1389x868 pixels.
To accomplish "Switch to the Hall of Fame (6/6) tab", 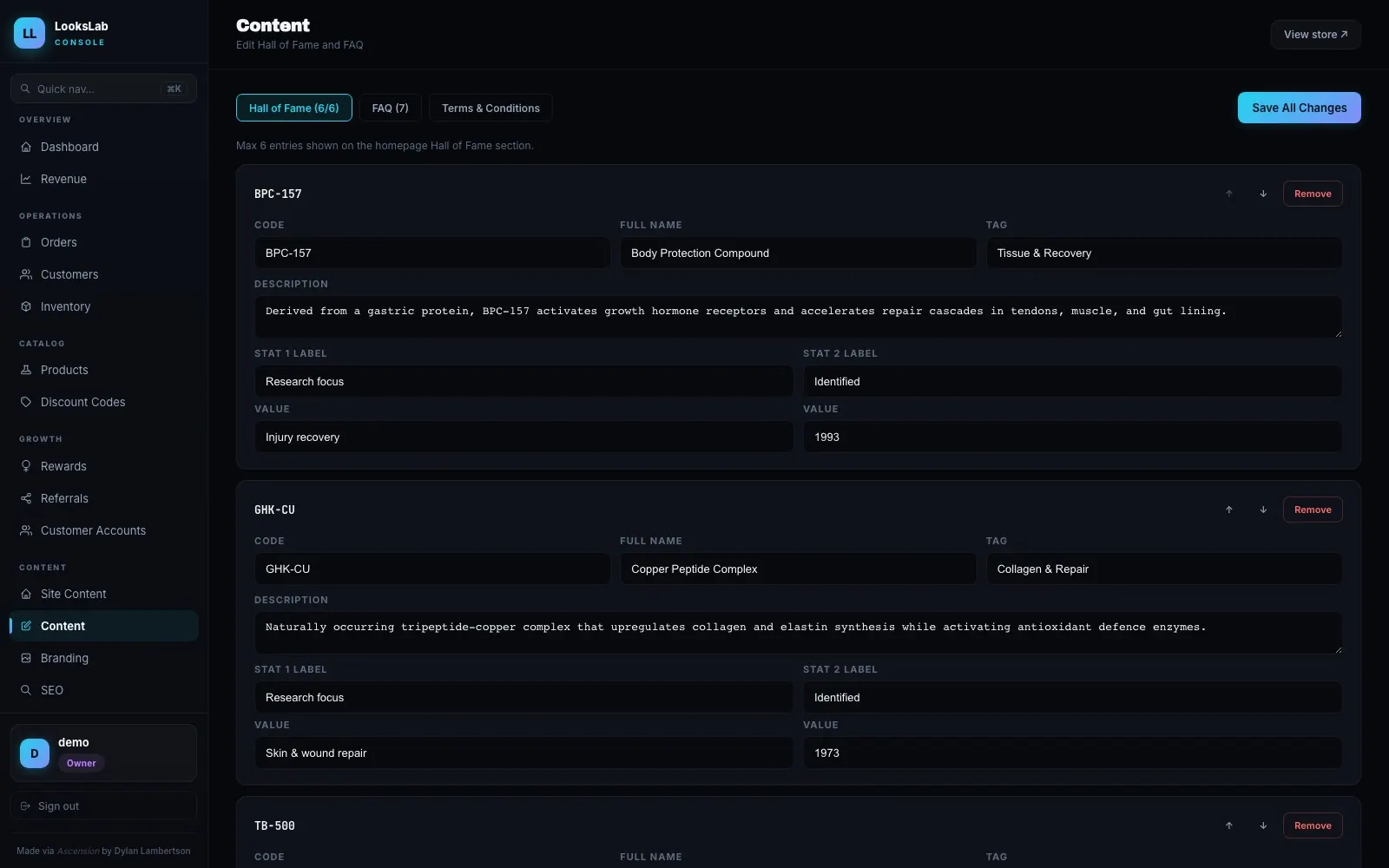I will (294, 108).
